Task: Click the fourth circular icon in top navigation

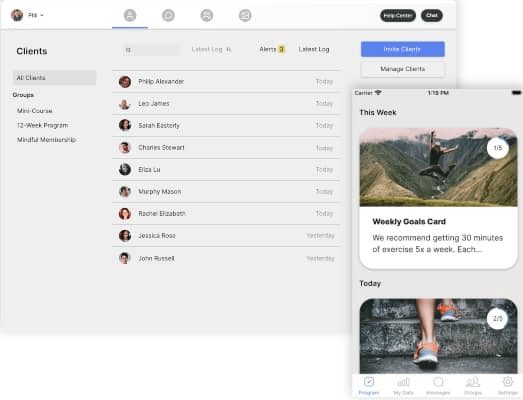Action: [245, 15]
